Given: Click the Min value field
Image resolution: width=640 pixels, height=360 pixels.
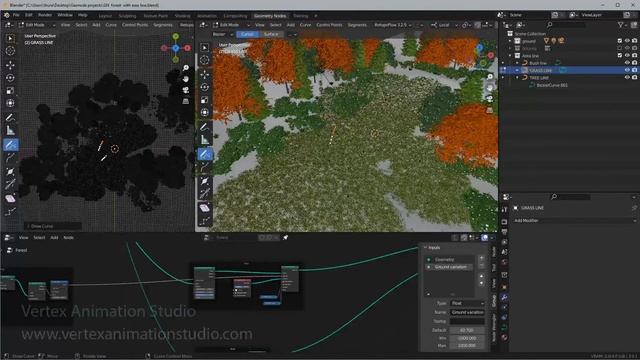Looking at the screenshot, I should click(467, 338).
